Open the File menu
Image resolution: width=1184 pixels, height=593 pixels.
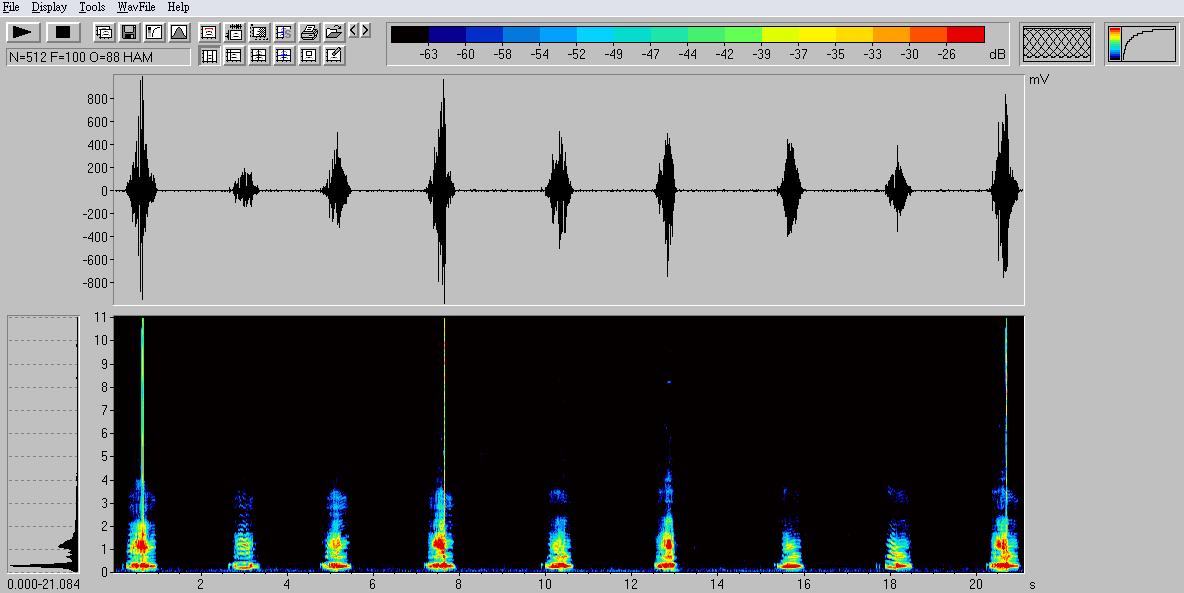[x=11, y=7]
